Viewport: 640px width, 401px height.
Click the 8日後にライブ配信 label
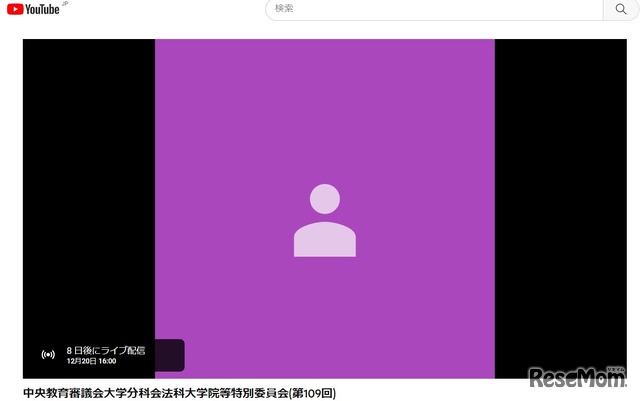(106, 350)
